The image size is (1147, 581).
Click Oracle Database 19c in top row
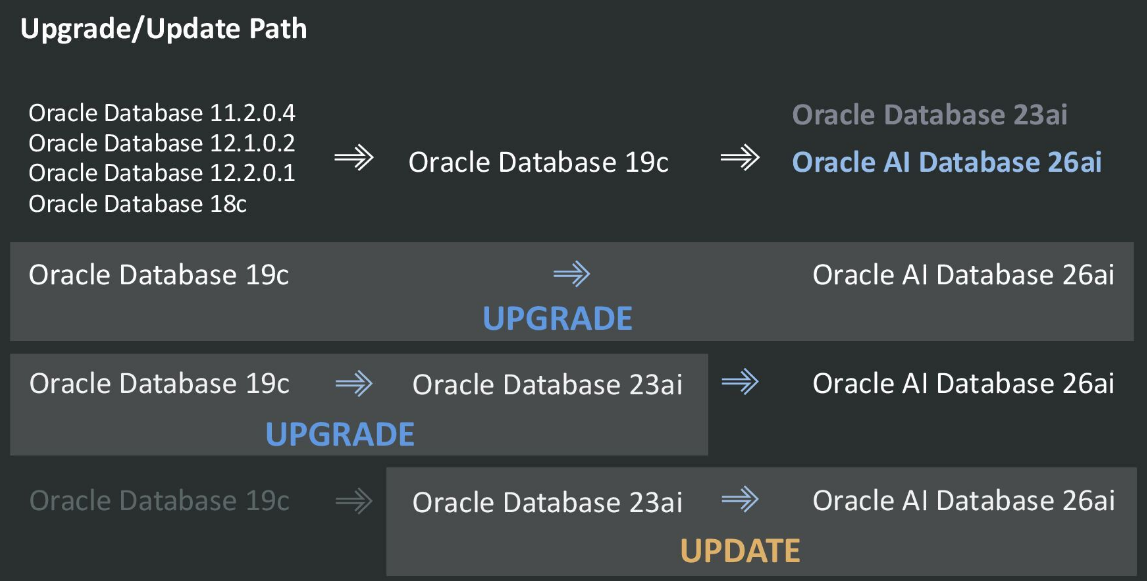pos(538,162)
